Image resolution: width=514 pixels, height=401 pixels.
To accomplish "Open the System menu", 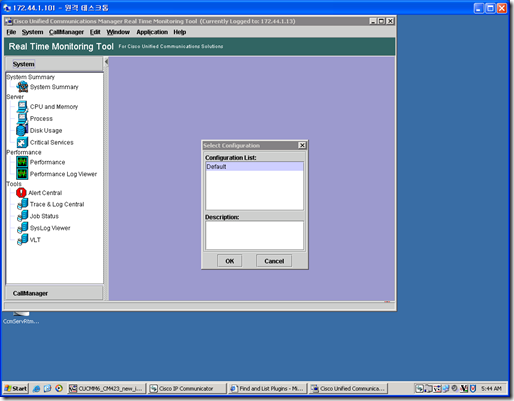I will point(32,32).
